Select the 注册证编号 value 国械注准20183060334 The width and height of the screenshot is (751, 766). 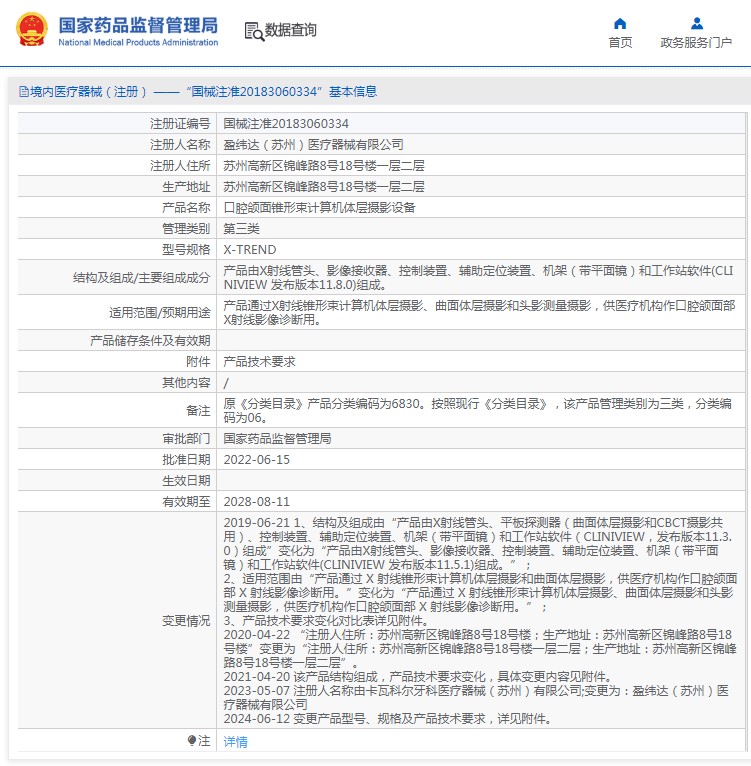click(286, 124)
